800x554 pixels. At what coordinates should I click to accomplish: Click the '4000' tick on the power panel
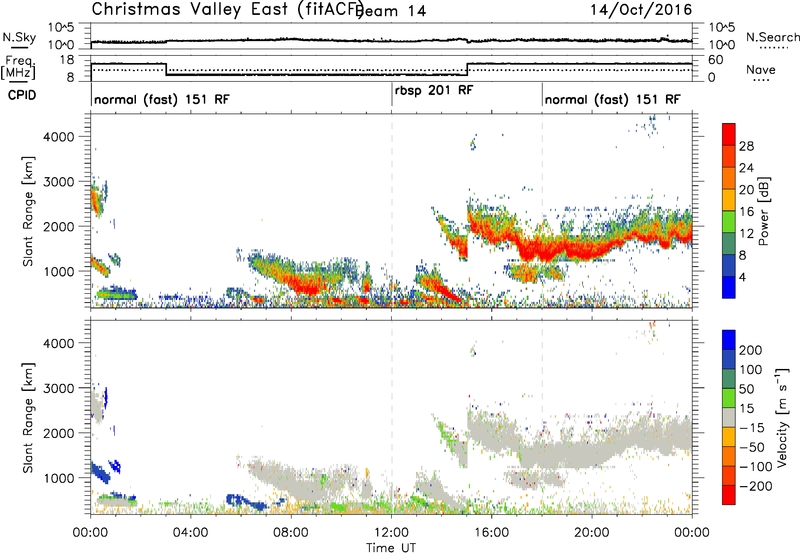(x=58, y=137)
